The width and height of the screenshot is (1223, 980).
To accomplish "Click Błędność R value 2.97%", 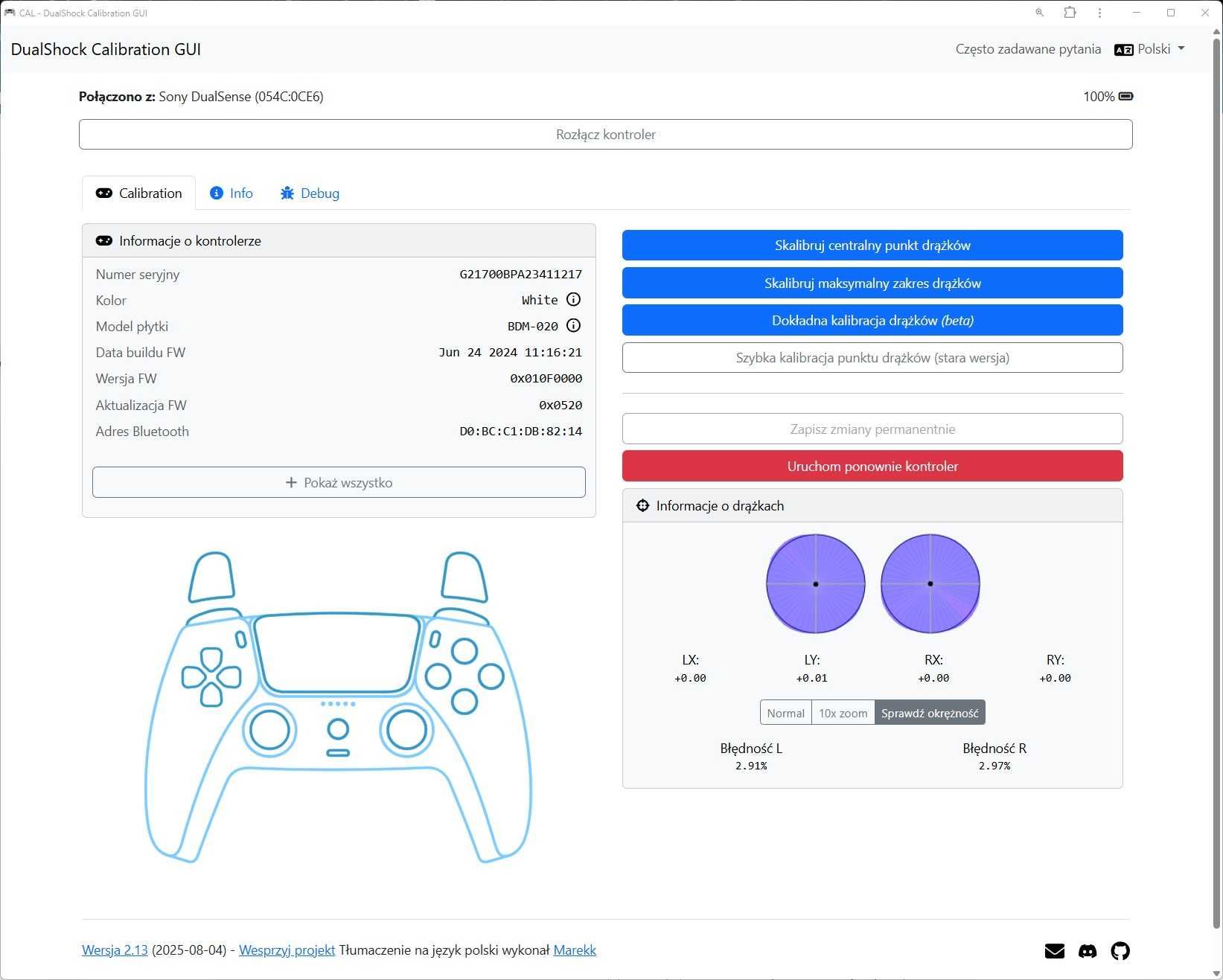I will coord(994,766).
